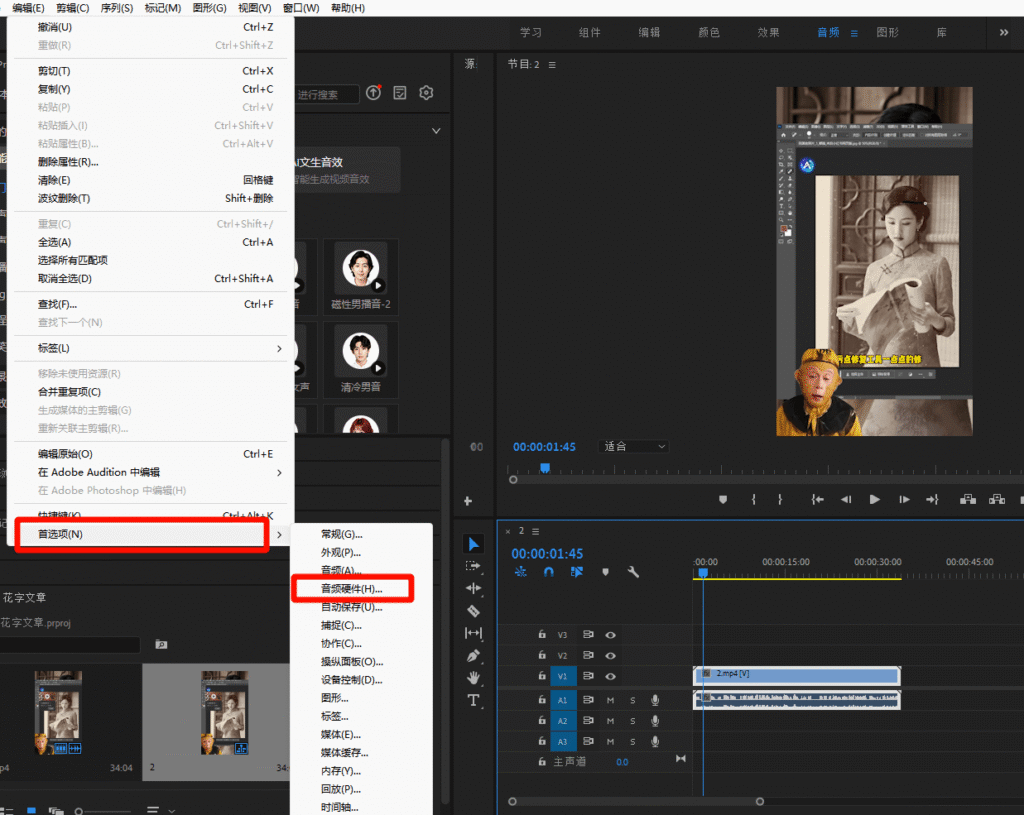Open the 适合 zoom level dropdown
Image resolution: width=1024 pixels, height=815 pixels.
(634, 446)
